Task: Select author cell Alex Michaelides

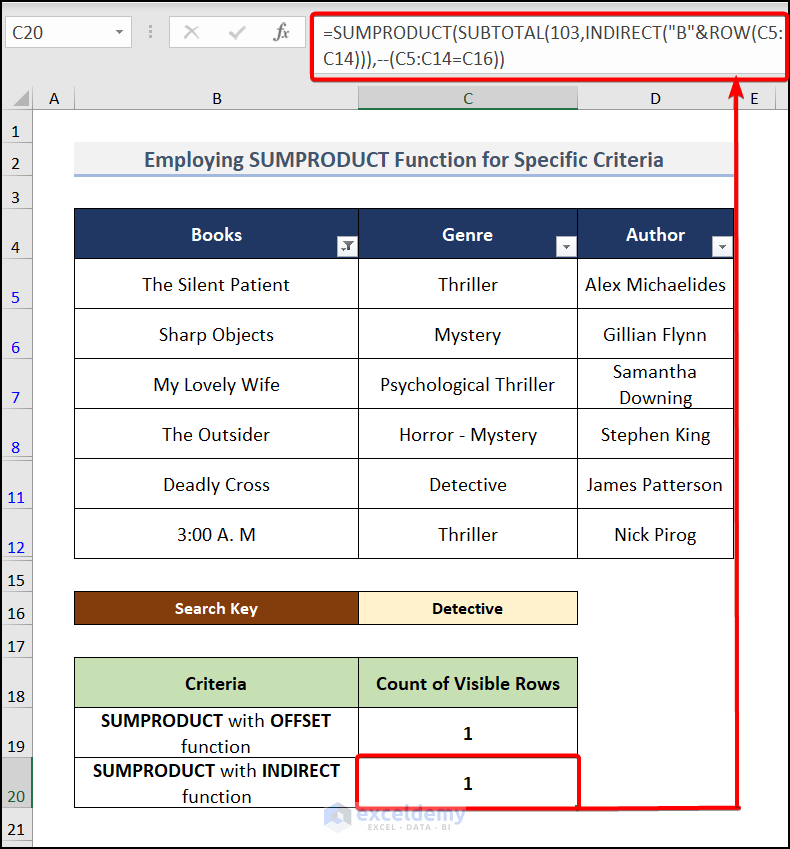Action: 655,284
